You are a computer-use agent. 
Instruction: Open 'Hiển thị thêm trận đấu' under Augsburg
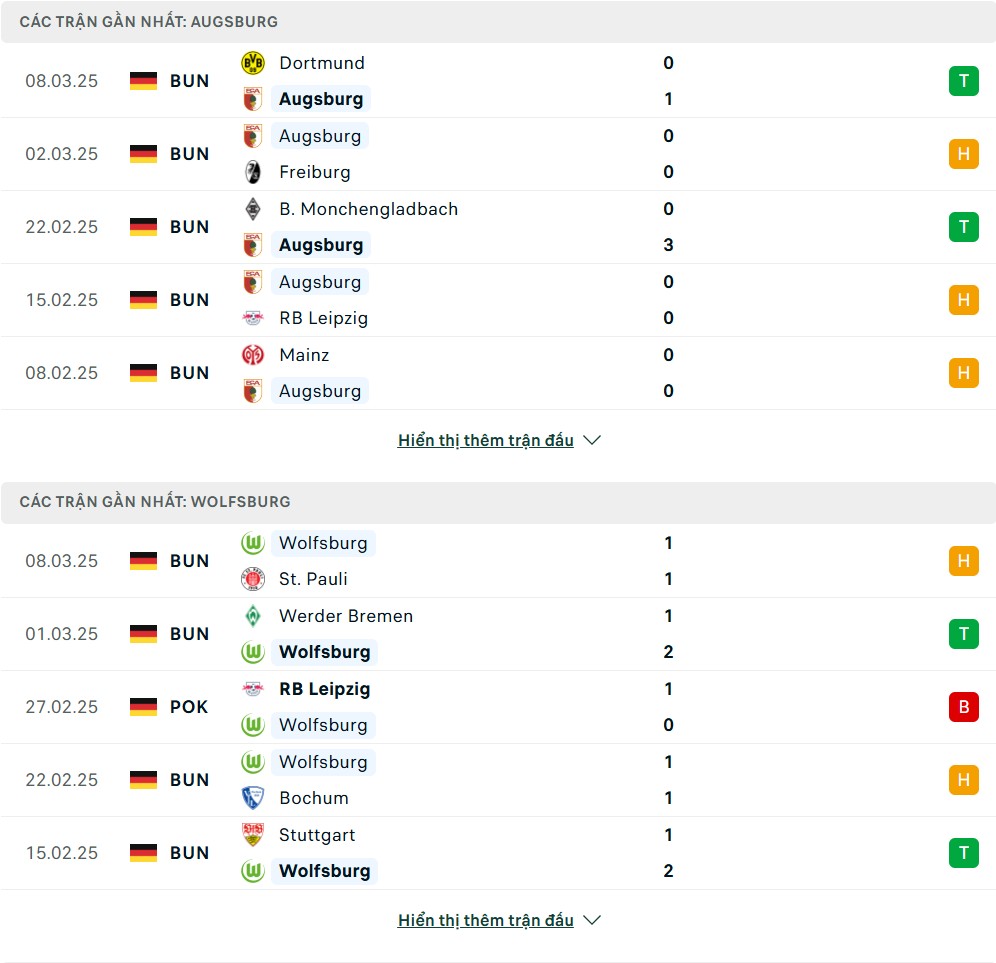click(485, 440)
